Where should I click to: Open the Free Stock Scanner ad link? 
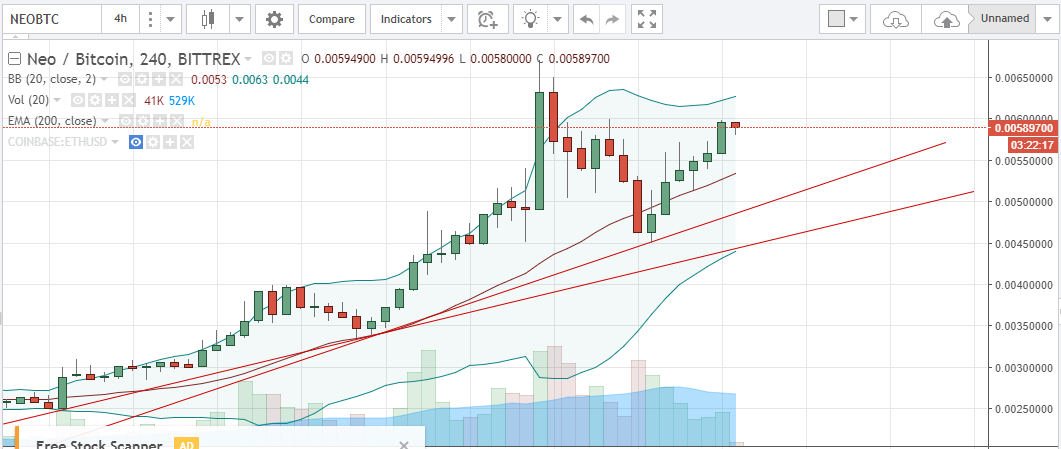pos(99,445)
